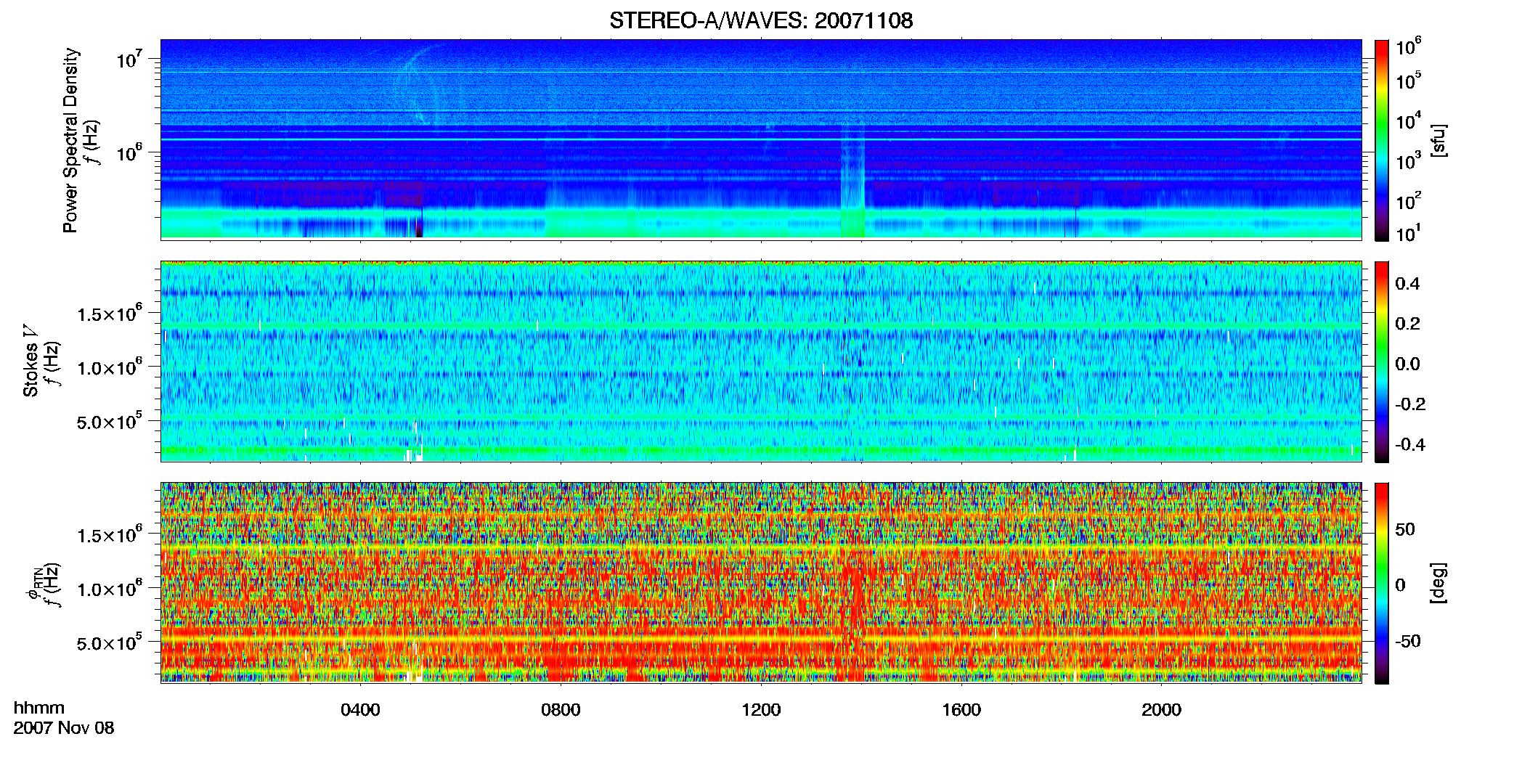Click the bright burst near 1400 in top spectrogram
This screenshot has width=1522, height=784.
coord(853,181)
